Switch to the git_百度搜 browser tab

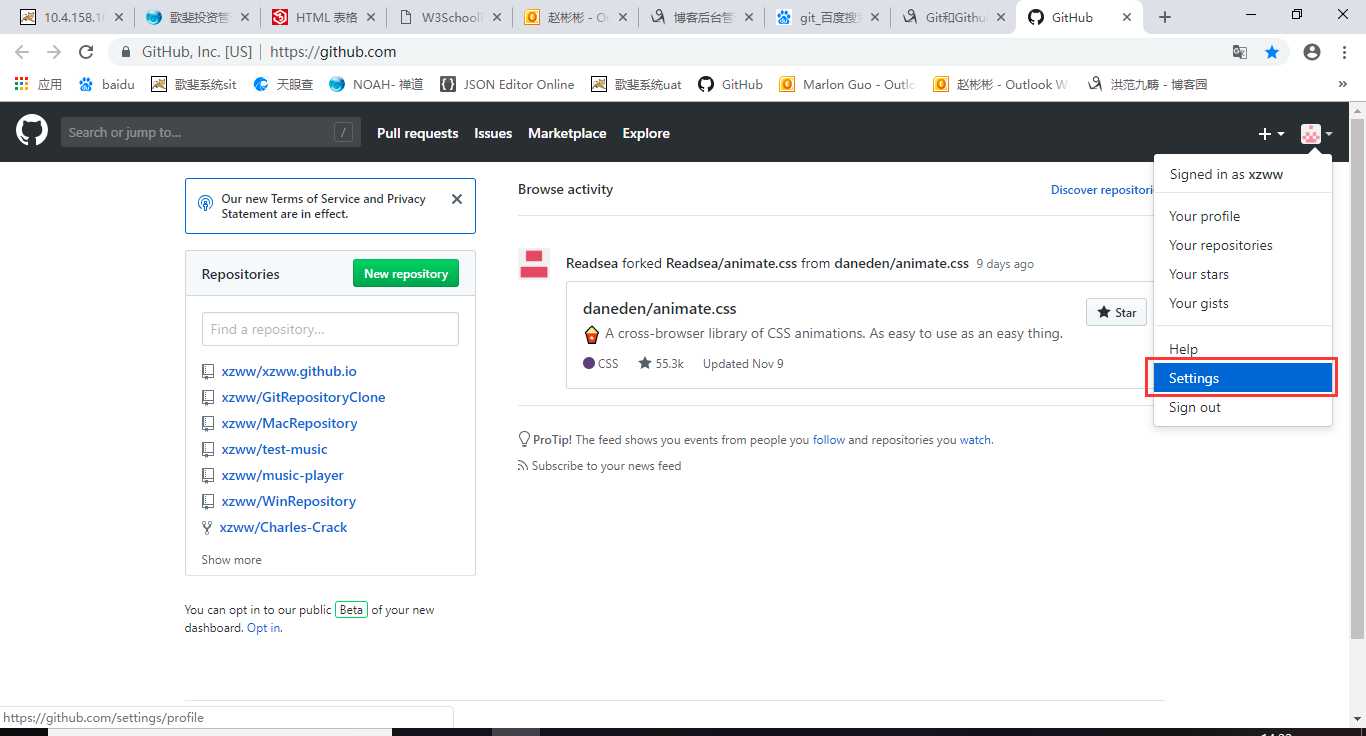tap(829, 17)
